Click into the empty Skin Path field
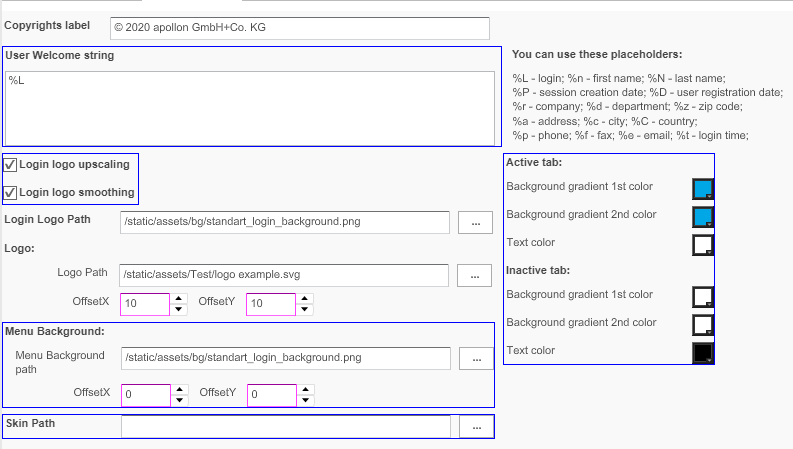The image size is (793, 449). (x=285, y=427)
